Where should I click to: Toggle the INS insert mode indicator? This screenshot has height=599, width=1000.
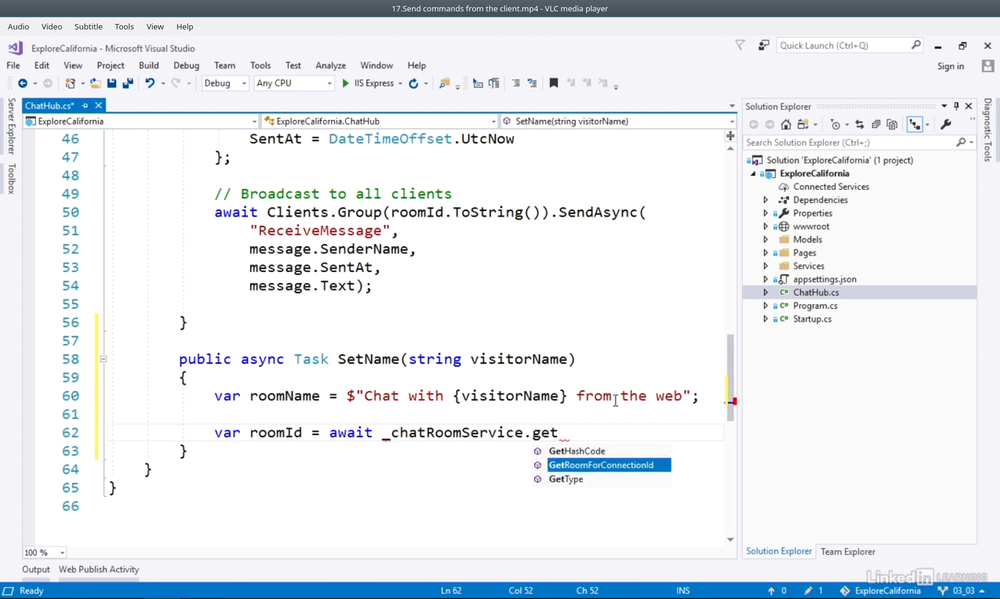click(x=682, y=591)
